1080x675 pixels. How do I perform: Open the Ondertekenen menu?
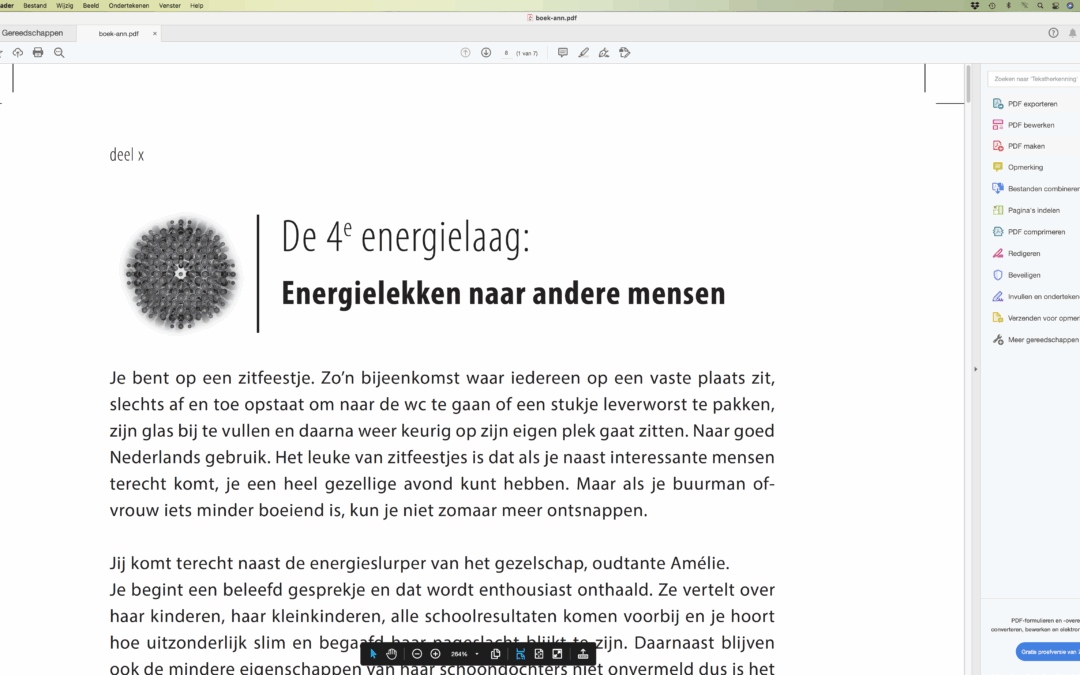(x=129, y=6)
